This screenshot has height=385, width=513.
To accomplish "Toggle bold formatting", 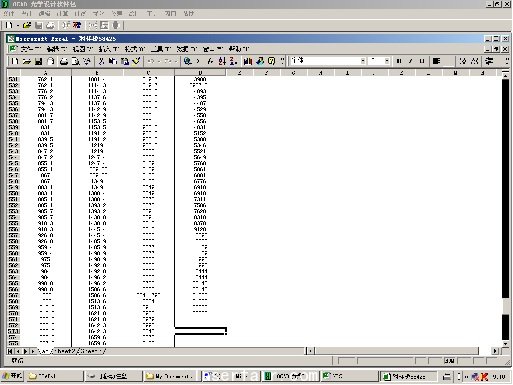I will [x=399, y=61].
